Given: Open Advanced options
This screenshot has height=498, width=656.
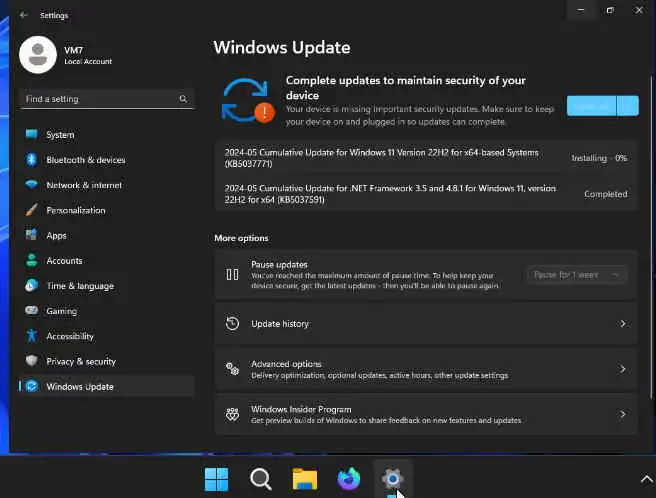Looking at the screenshot, I should pos(426,369).
